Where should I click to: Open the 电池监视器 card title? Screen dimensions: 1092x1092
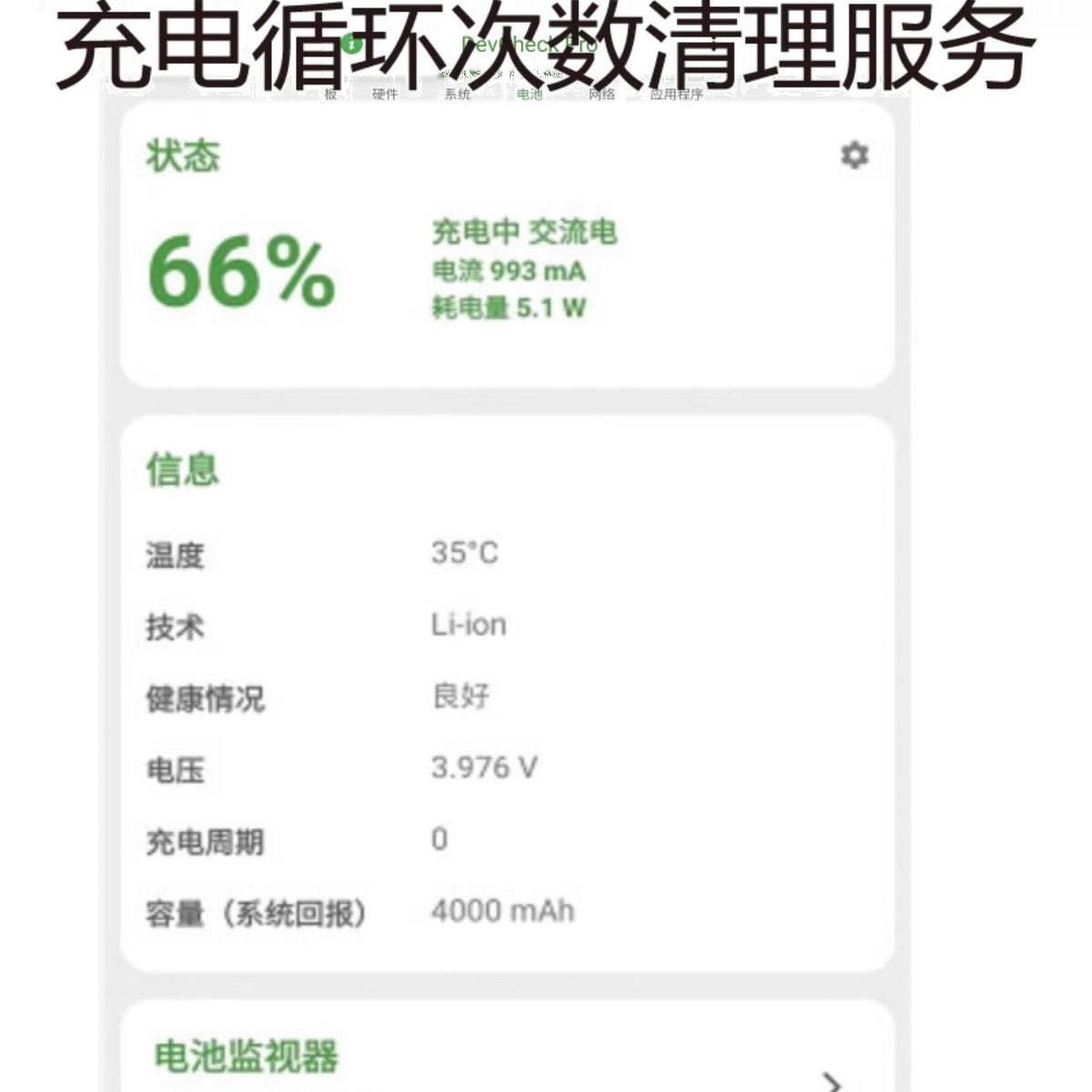247,1057
